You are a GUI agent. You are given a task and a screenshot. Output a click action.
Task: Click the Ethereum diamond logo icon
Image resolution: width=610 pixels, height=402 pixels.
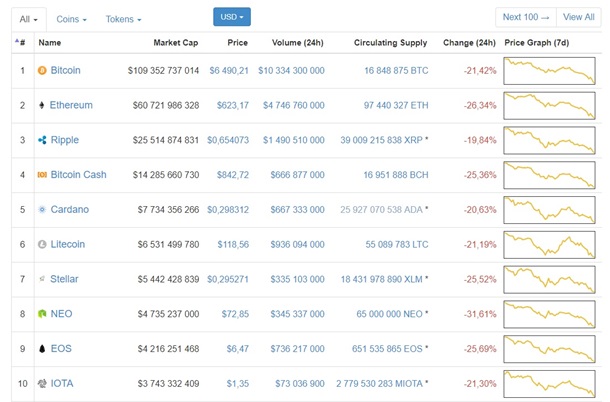pos(42,106)
